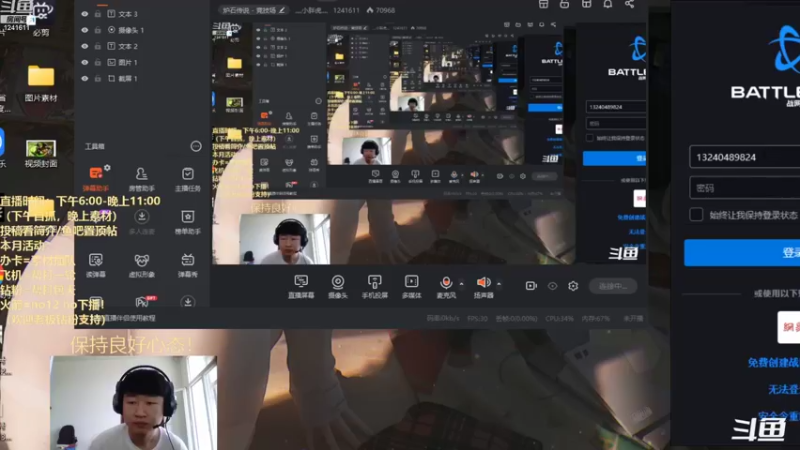
Task: Expand the speaker options arrow
Action: pos(499,284)
